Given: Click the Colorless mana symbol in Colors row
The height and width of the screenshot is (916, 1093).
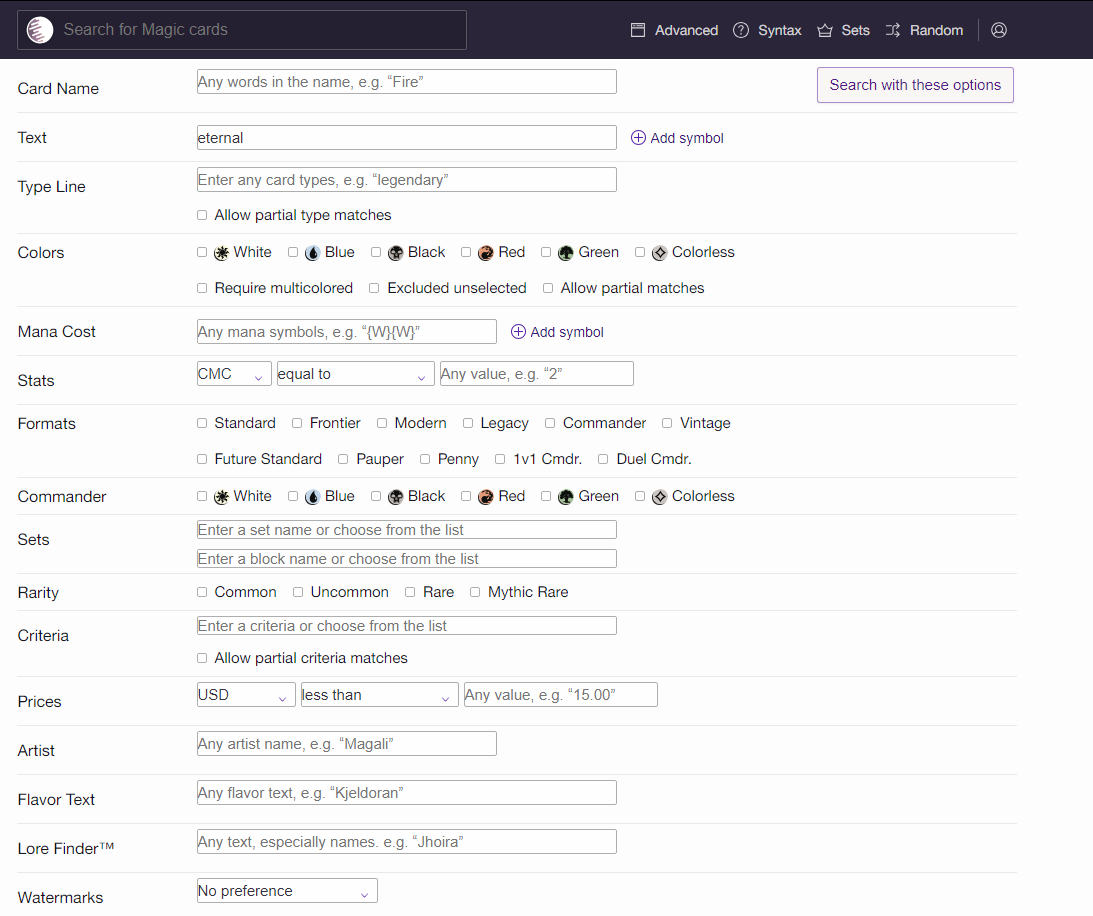Looking at the screenshot, I should pos(659,253).
